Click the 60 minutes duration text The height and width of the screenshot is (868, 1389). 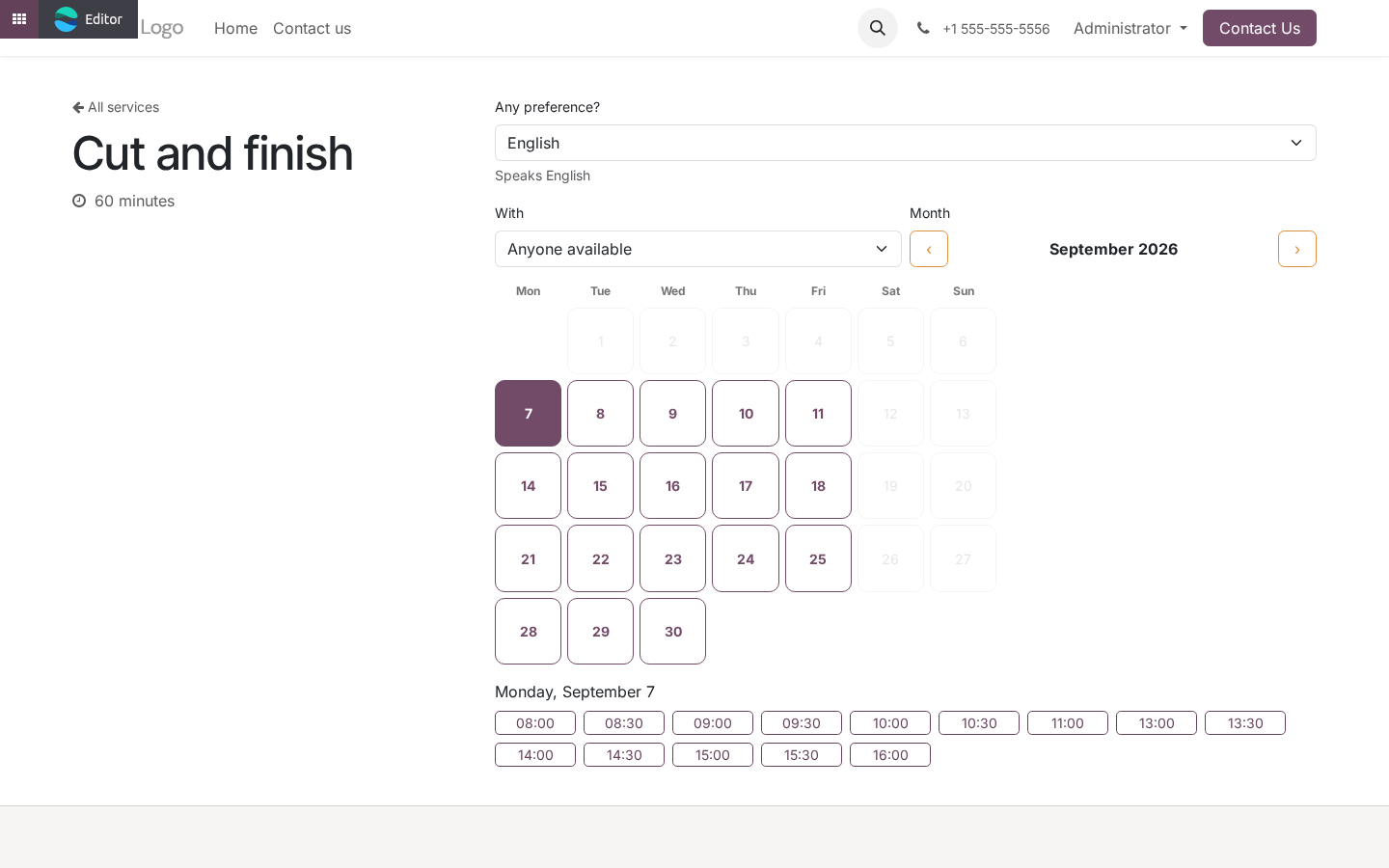point(134,201)
